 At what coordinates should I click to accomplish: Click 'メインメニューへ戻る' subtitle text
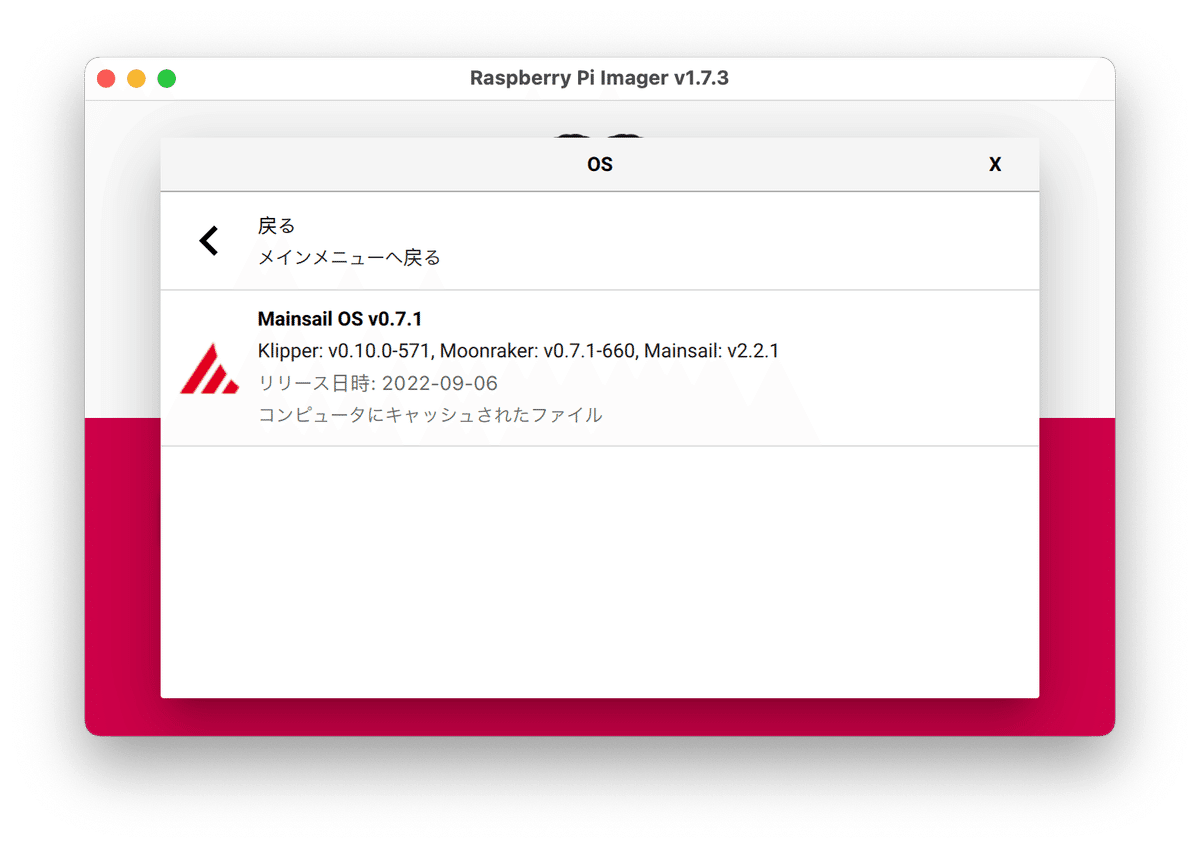349,258
